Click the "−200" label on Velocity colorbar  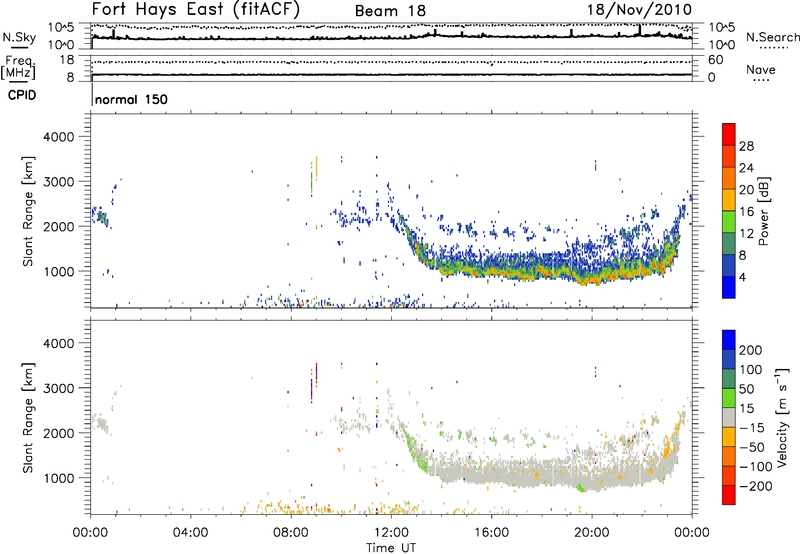[756, 486]
